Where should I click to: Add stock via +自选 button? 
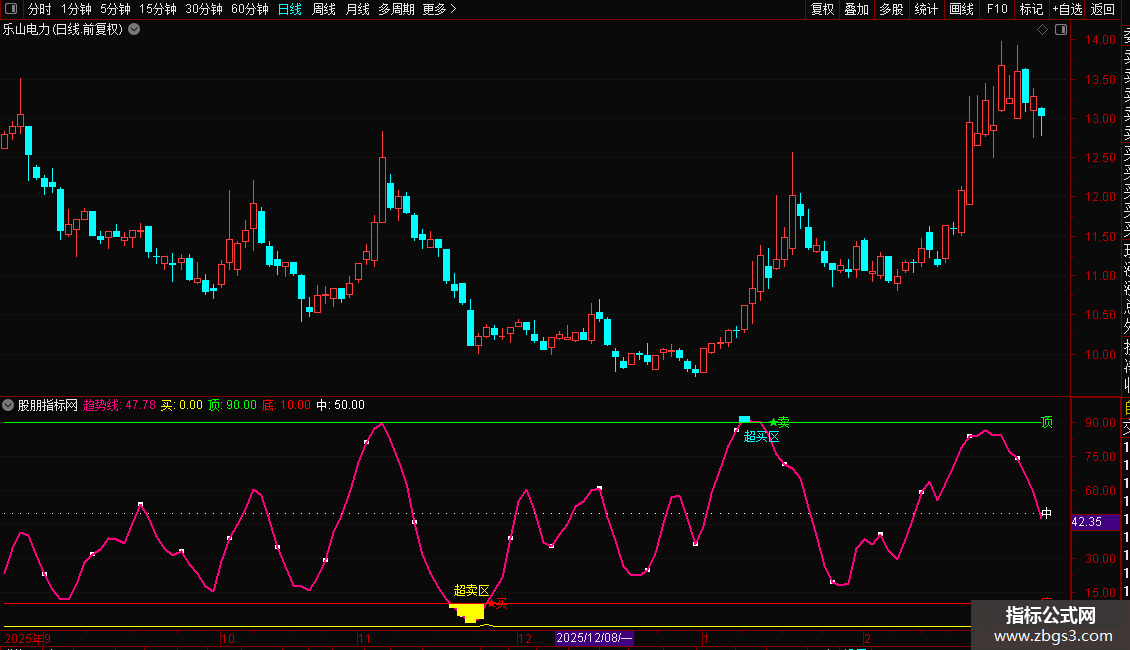1067,9
